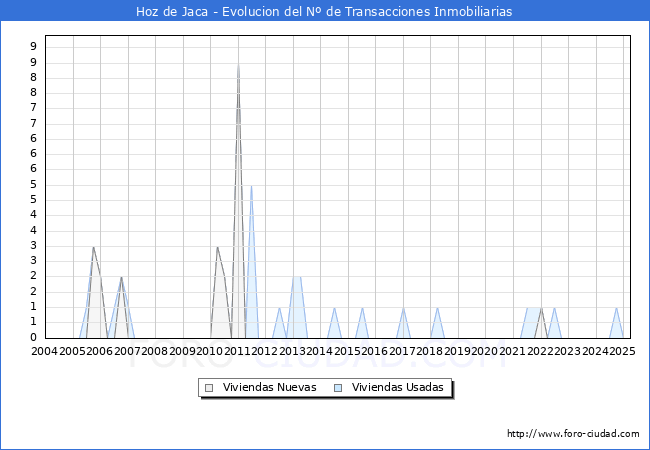Click the Viviendas Nuevas legend swatch
The width and height of the screenshot is (650, 450).
[209, 388]
